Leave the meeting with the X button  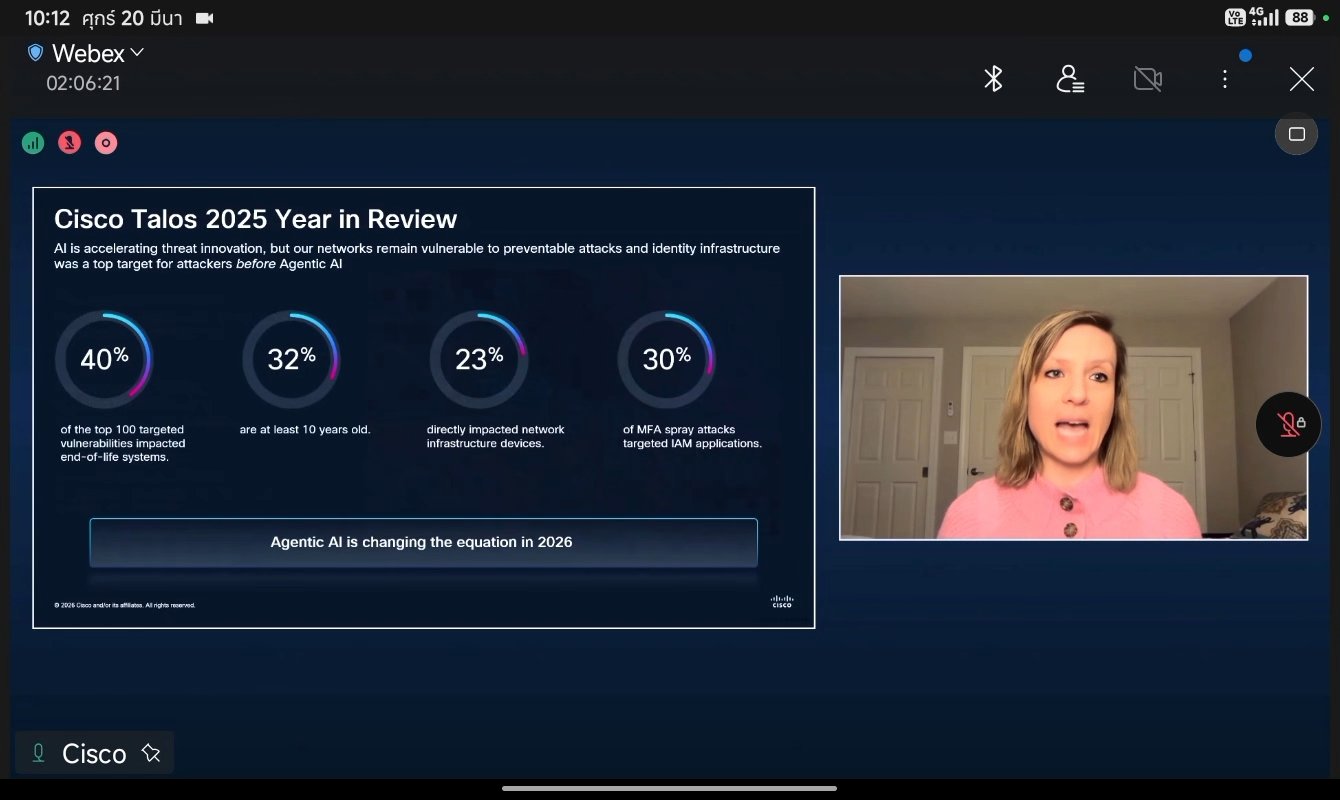[1301, 79]
